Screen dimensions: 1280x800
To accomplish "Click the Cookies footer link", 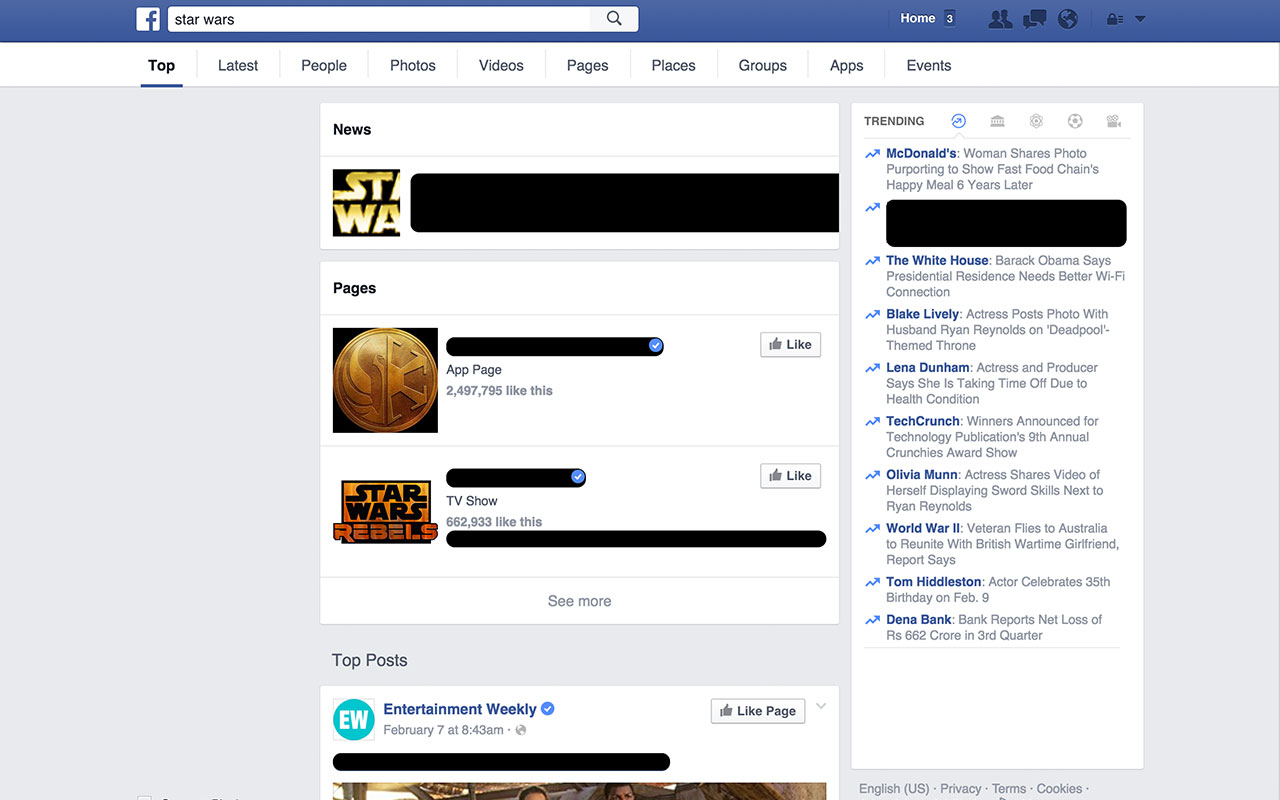I will tap(1059, 788).
